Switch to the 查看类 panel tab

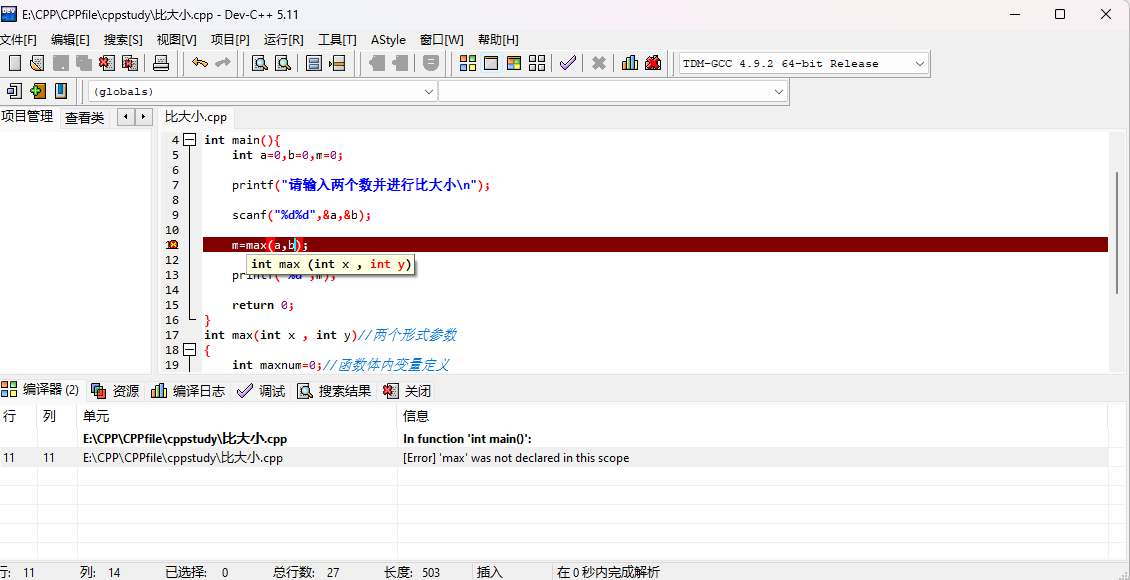(x=84, y=117)
